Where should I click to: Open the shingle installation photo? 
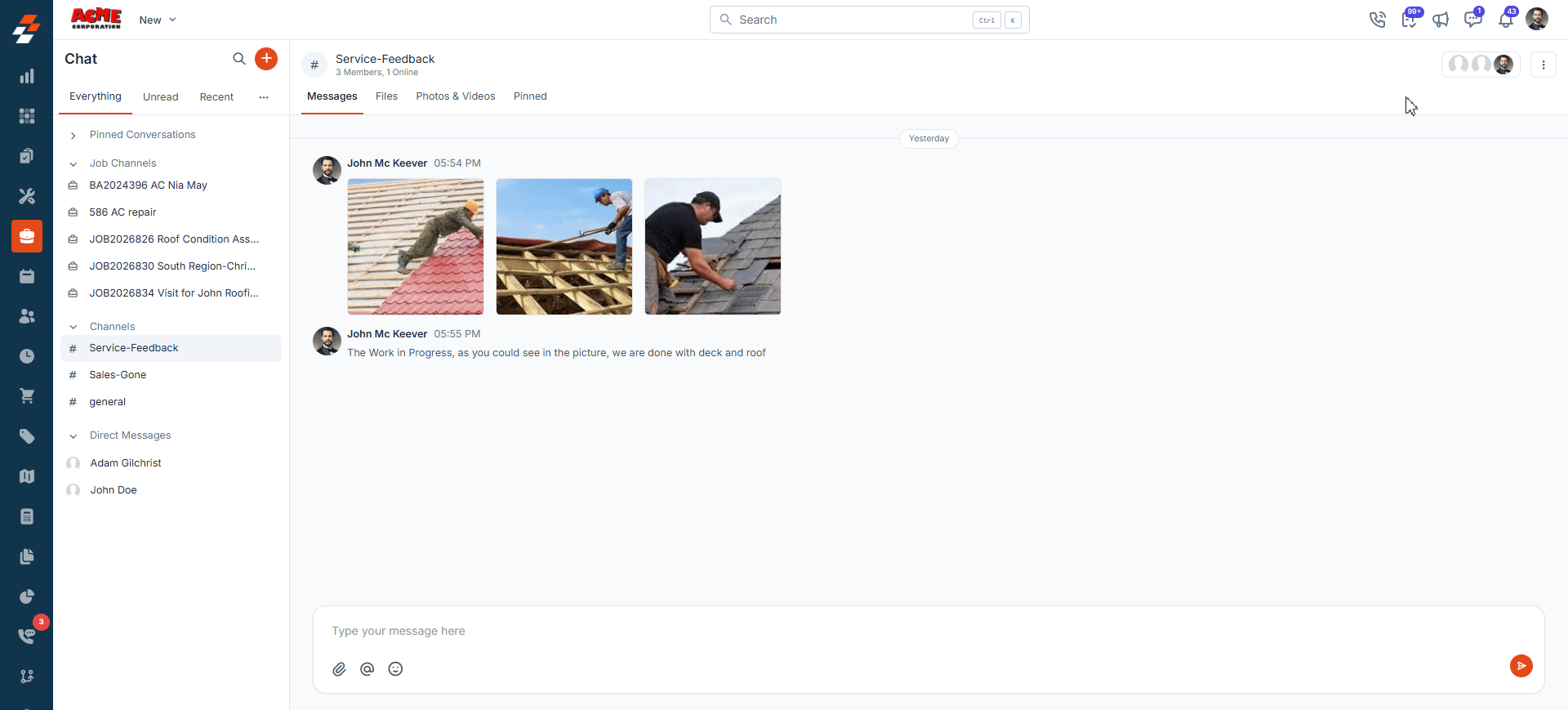click(713, 247)
